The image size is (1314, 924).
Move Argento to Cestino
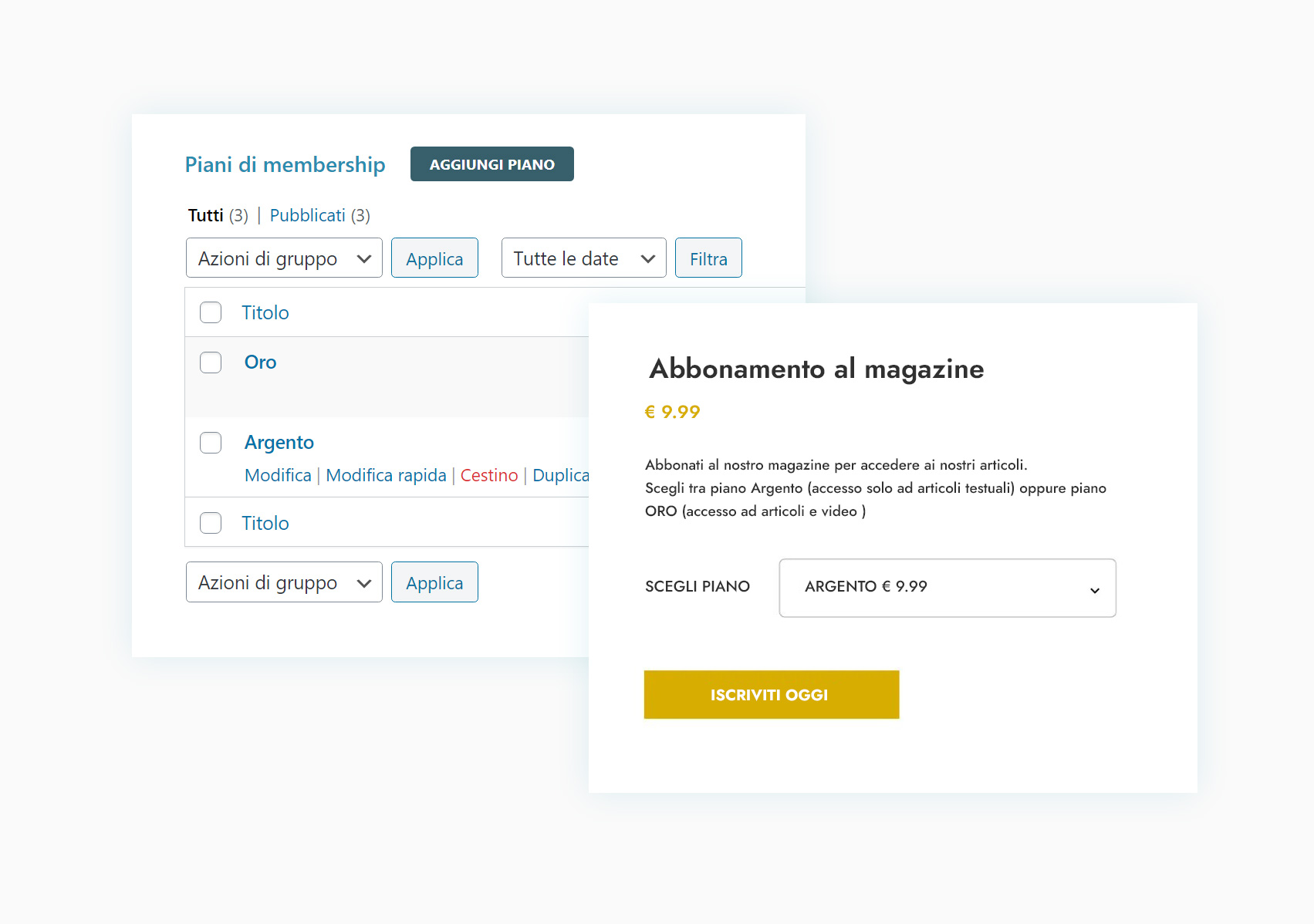tap(489, 475)
